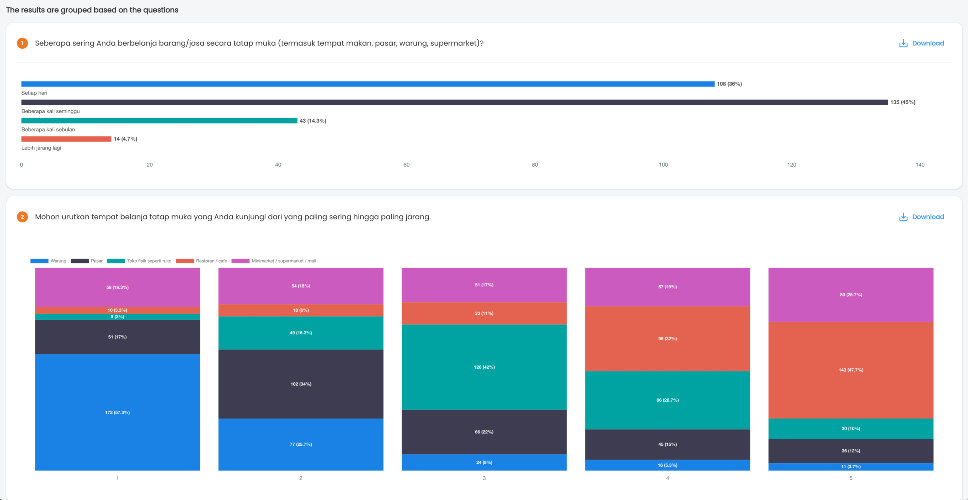Click the orange number 2 question badge
Image resolution: width=968 pixels, height=500 pixels.
click(x=23, y=217)
